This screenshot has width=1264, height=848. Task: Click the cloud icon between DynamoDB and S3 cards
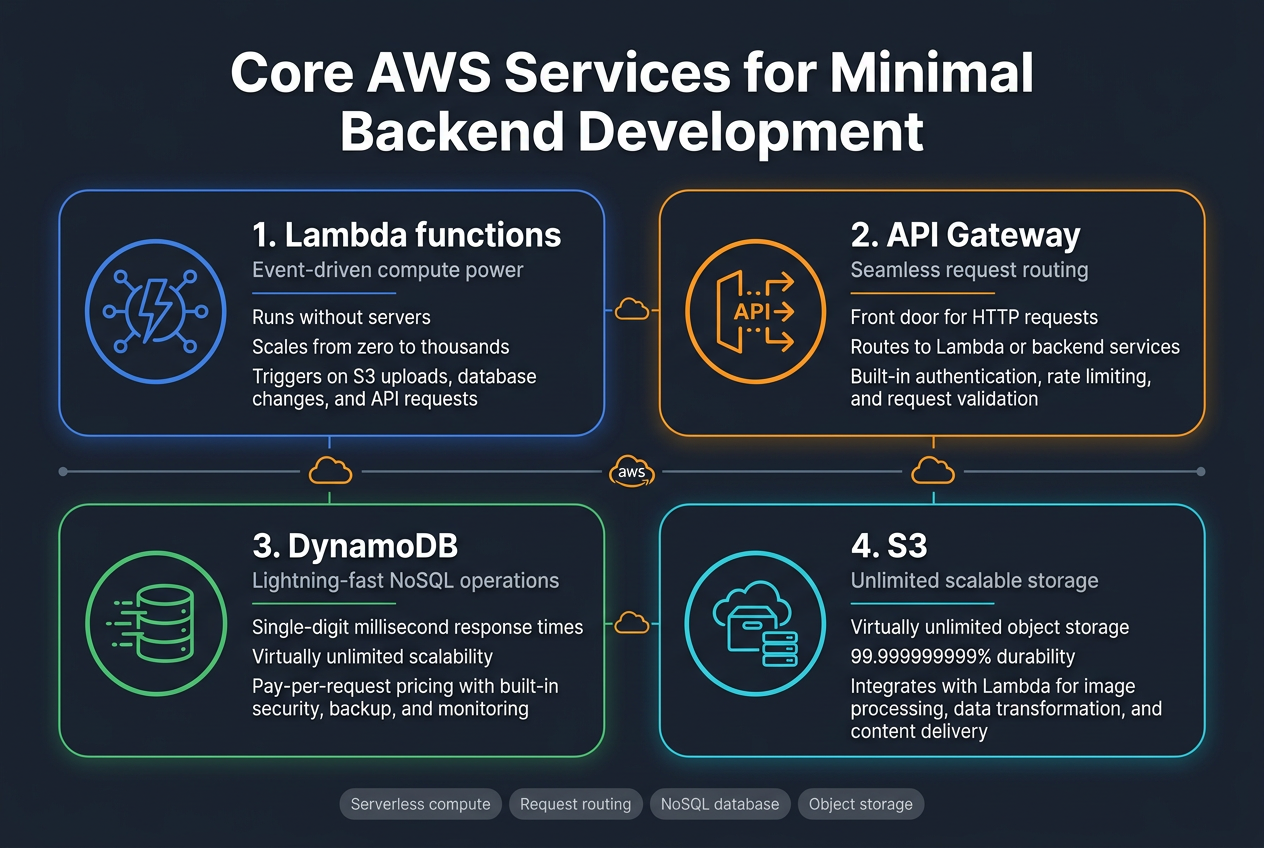[x=632, y=623]
